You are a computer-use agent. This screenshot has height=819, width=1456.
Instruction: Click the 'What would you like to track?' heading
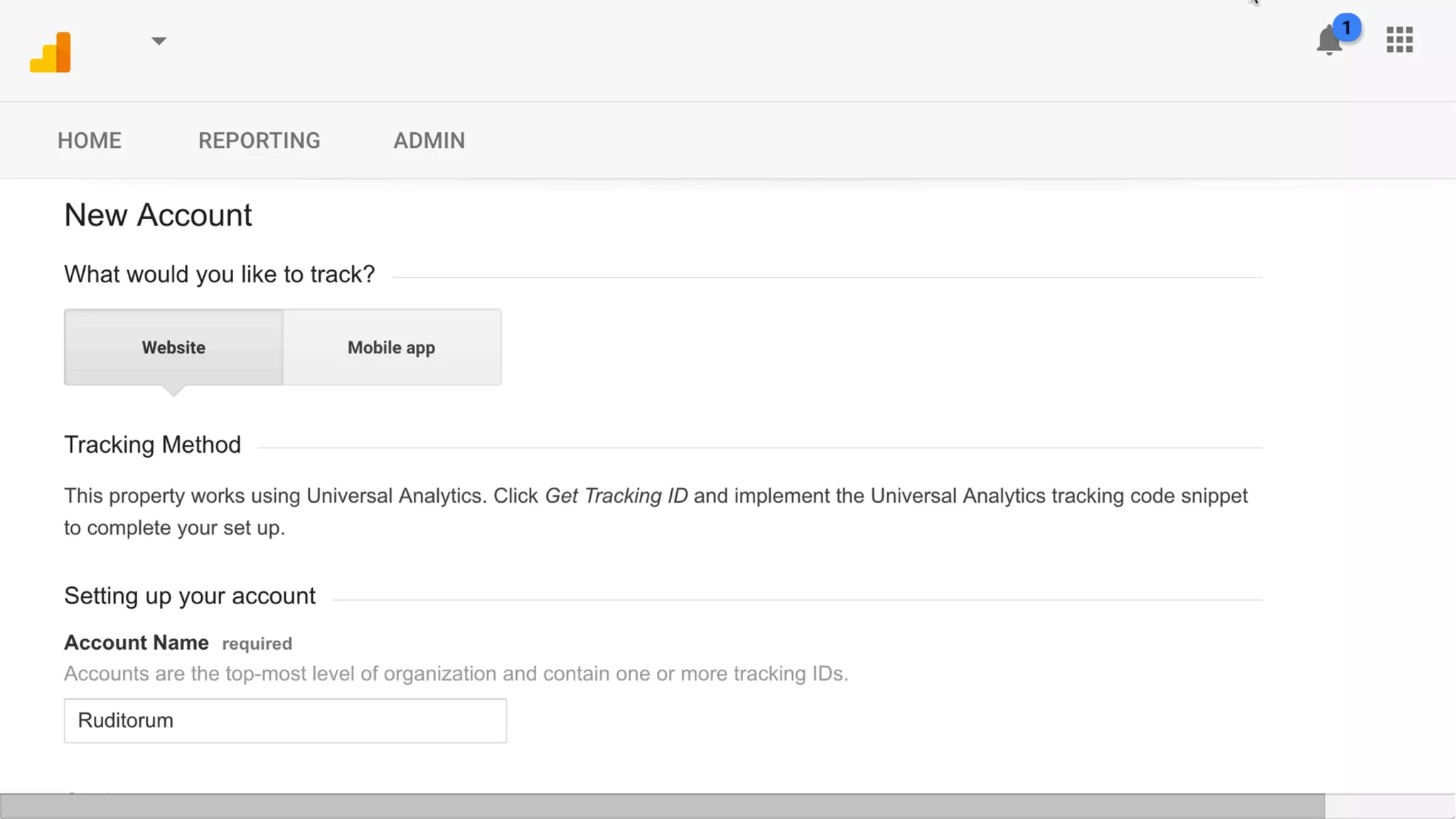click(x=219, y=274)
